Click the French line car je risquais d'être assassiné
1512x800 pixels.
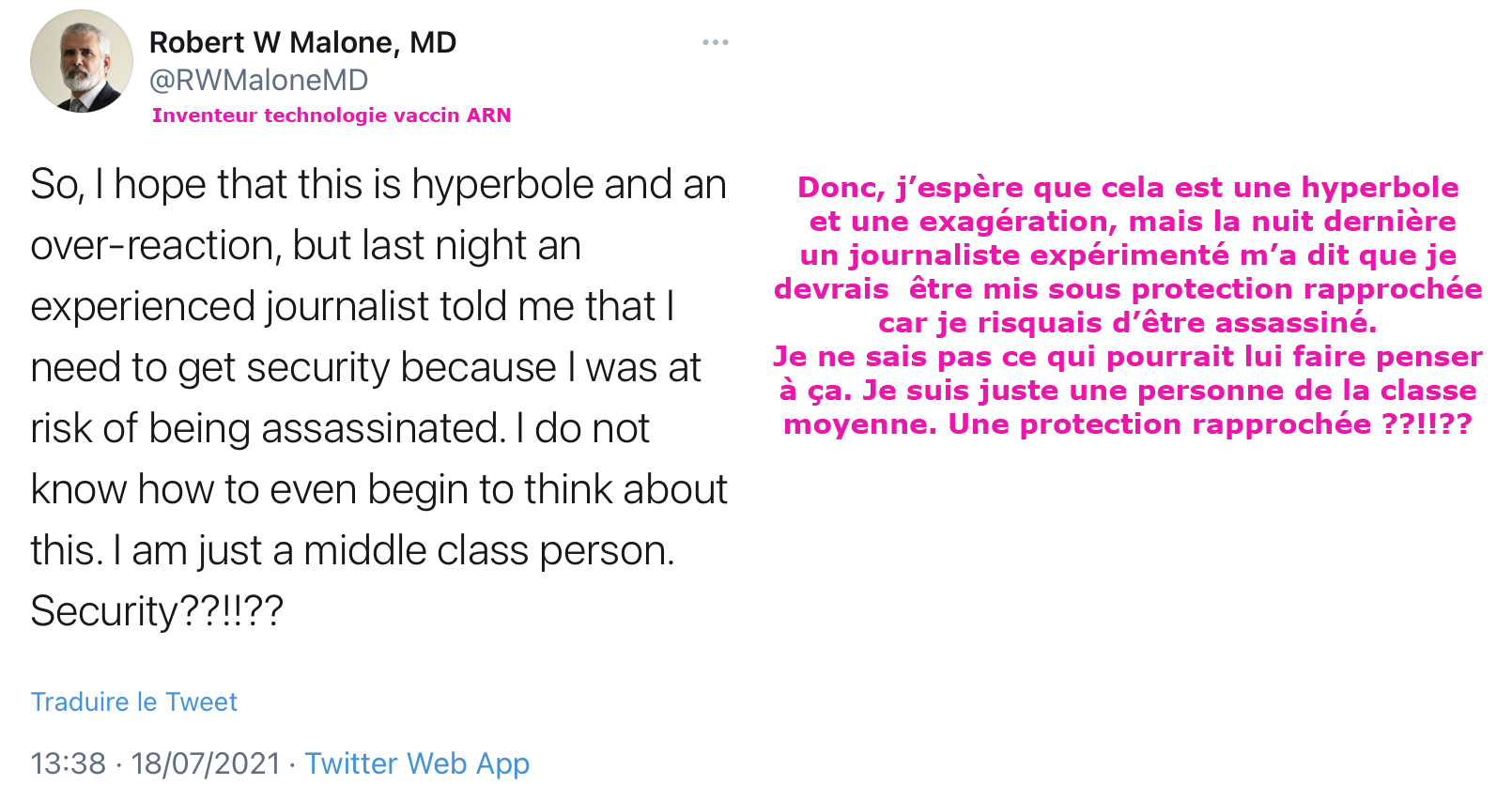click(1127, 323)
